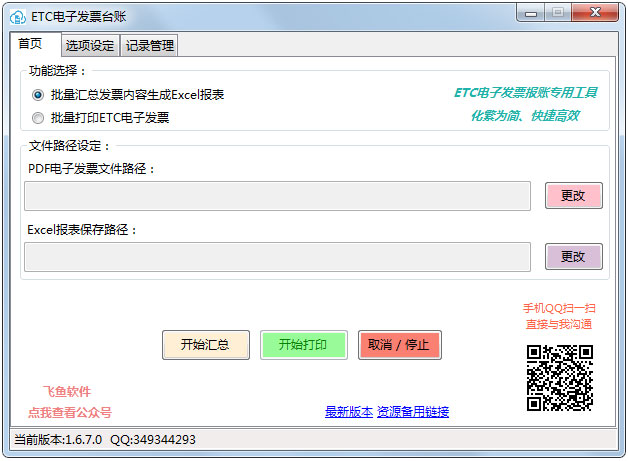Click the ETC app cloud icon in title bar

coord(18,17)
